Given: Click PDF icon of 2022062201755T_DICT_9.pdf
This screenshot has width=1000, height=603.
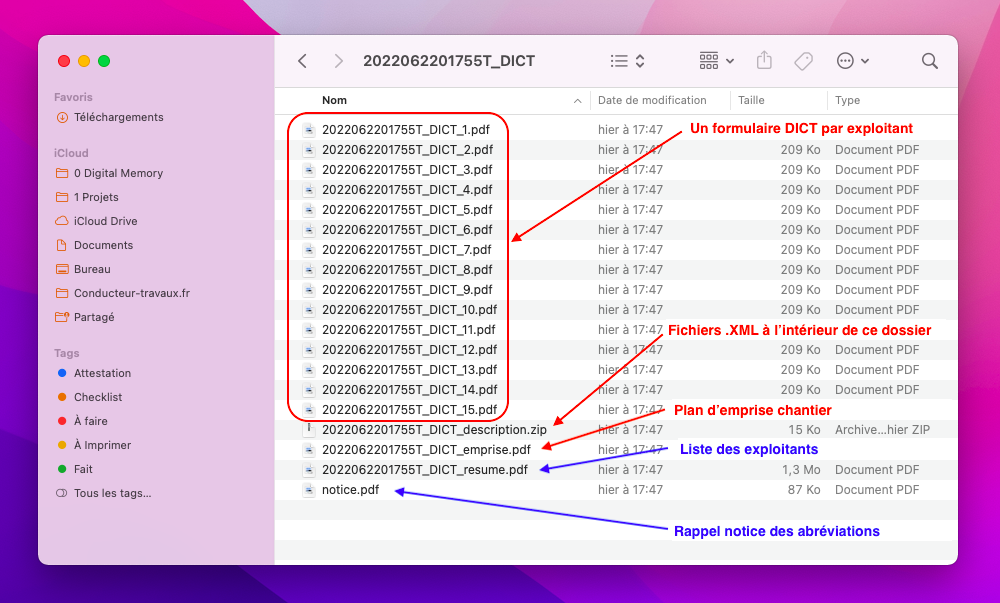Looking at the screenshot, I should point(309,289).
